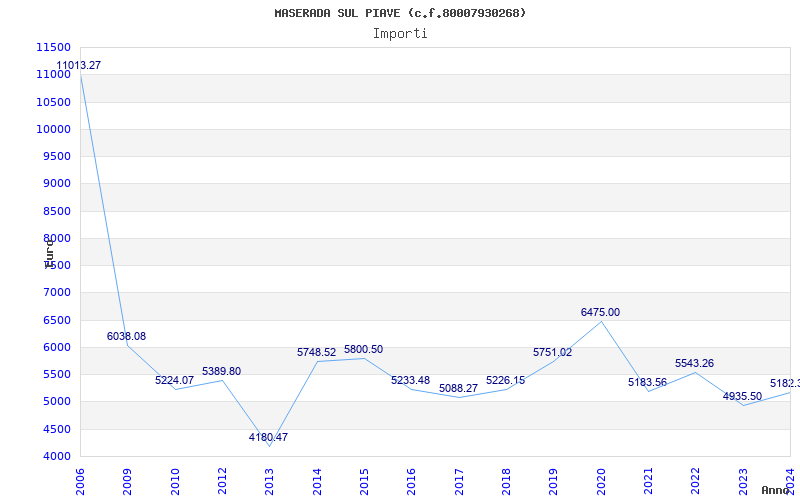
Task: Select the 4000 y-axis tick label
Action: click(56, 457)
